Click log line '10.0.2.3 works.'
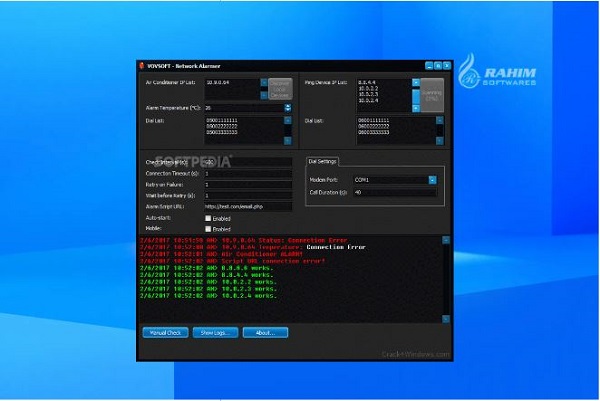Image resolution: width=600 pixels, height=401 pixels. [x=208, y=289]
